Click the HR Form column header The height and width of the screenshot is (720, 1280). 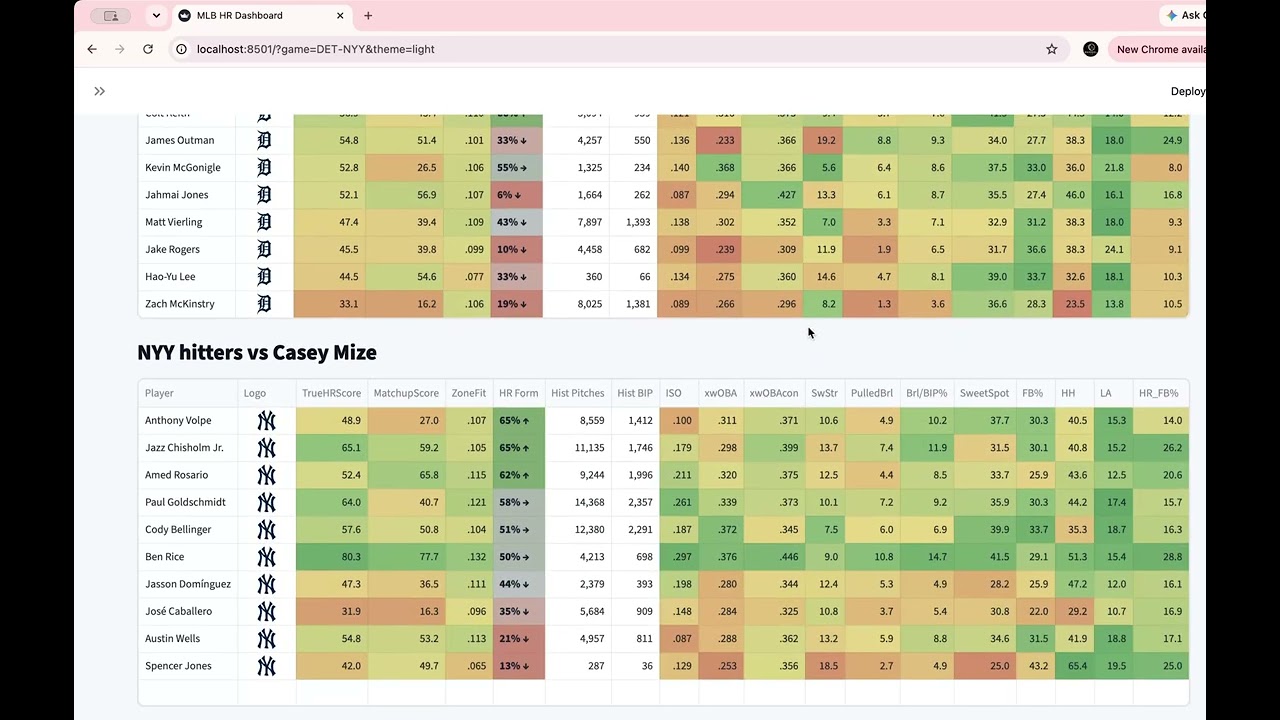(x=518, y=394)
